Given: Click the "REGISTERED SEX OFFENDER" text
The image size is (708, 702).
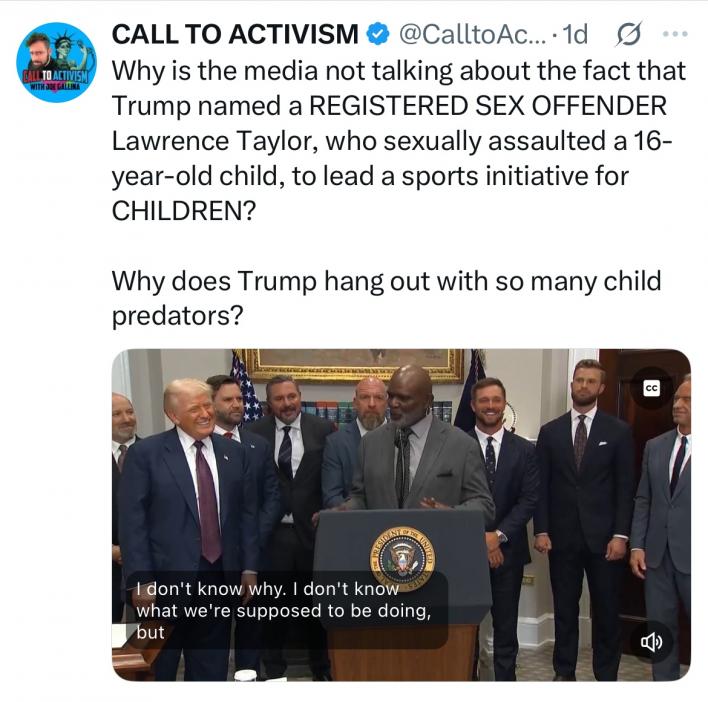Looking at the screenshot, I should (x=488, y=106).
